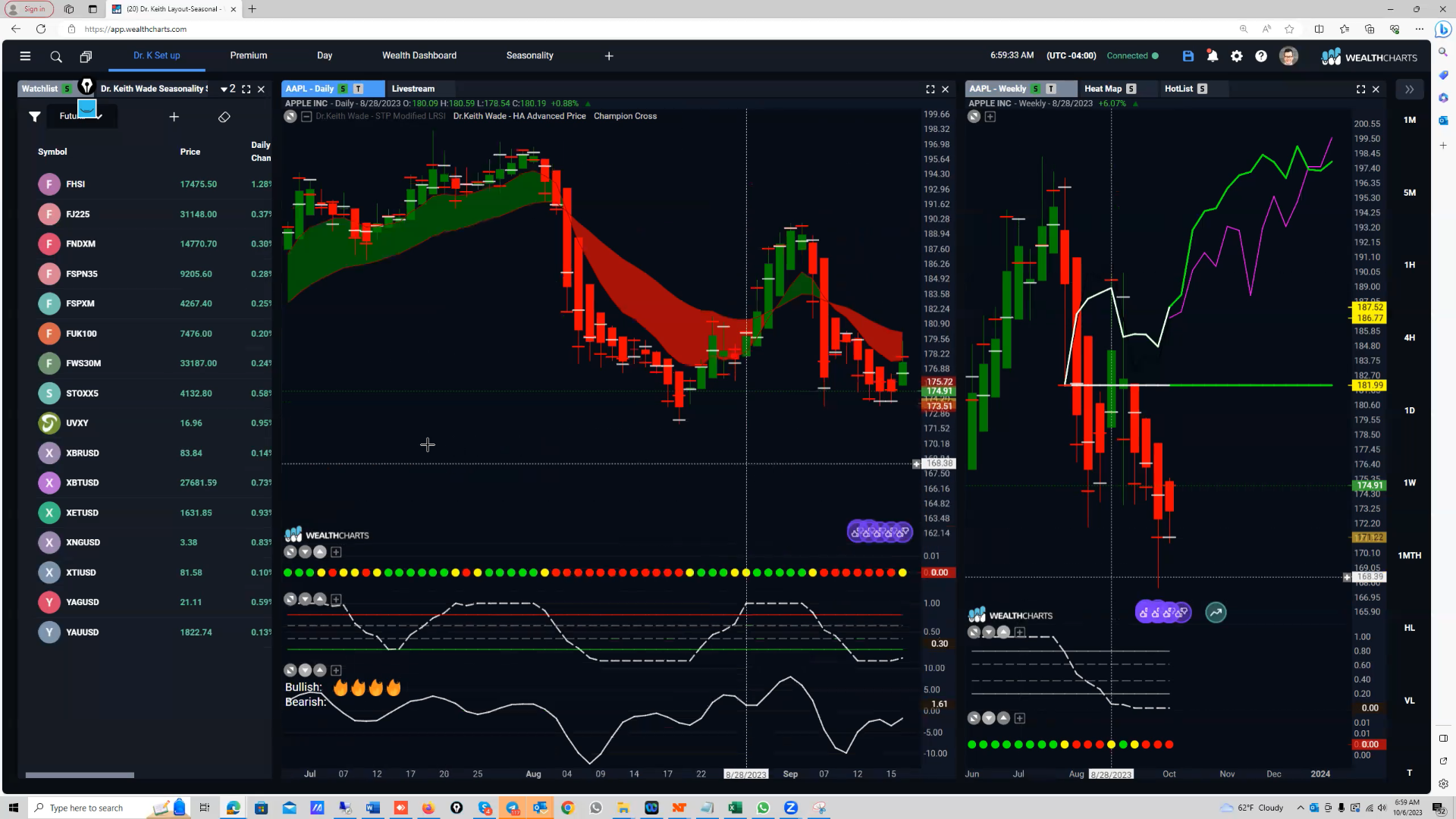Open notifications bell icon
Screen dimensions: 1456x819
[1213, 56]
